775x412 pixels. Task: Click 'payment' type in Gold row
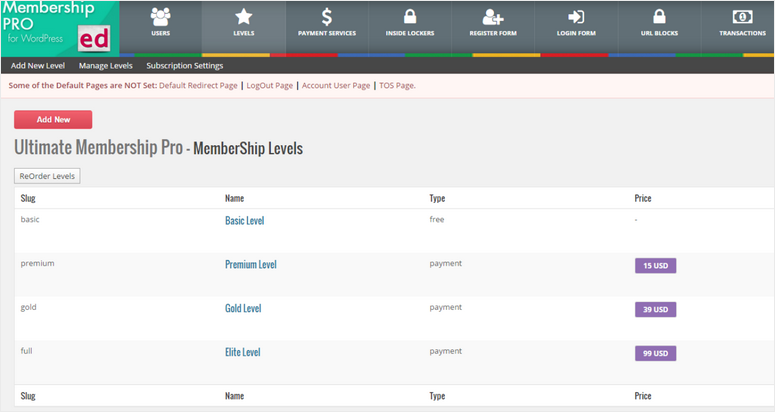(445, 307)
